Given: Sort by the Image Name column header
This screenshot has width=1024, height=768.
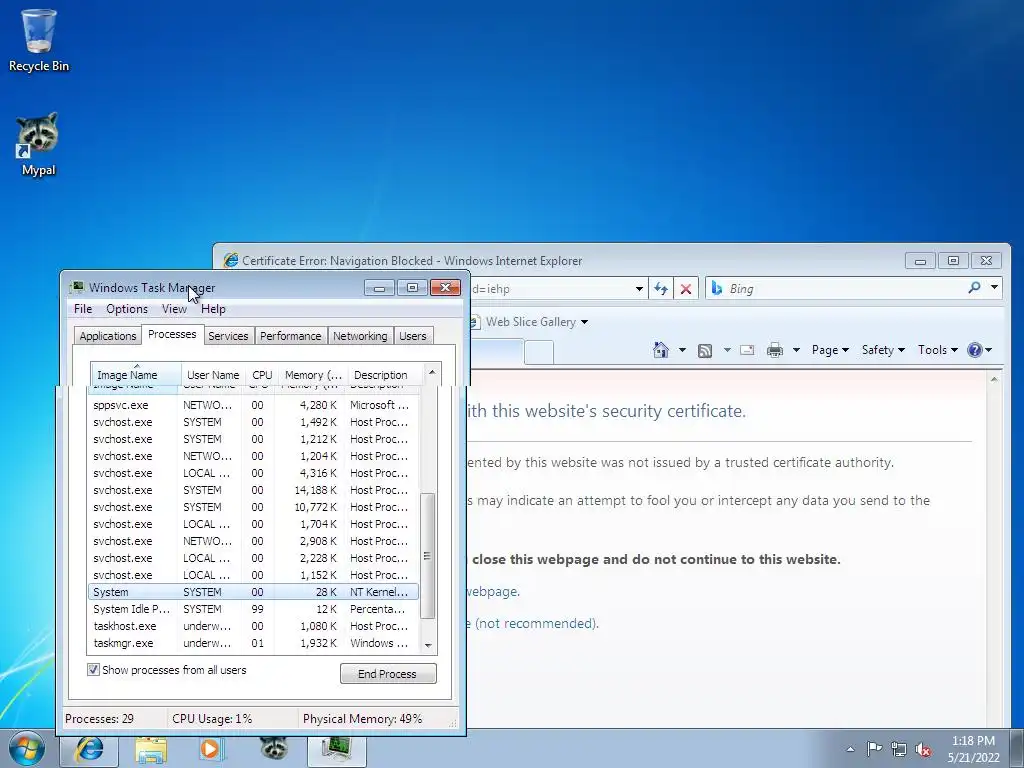Looking at the screenshot, I should coord(136,375).
